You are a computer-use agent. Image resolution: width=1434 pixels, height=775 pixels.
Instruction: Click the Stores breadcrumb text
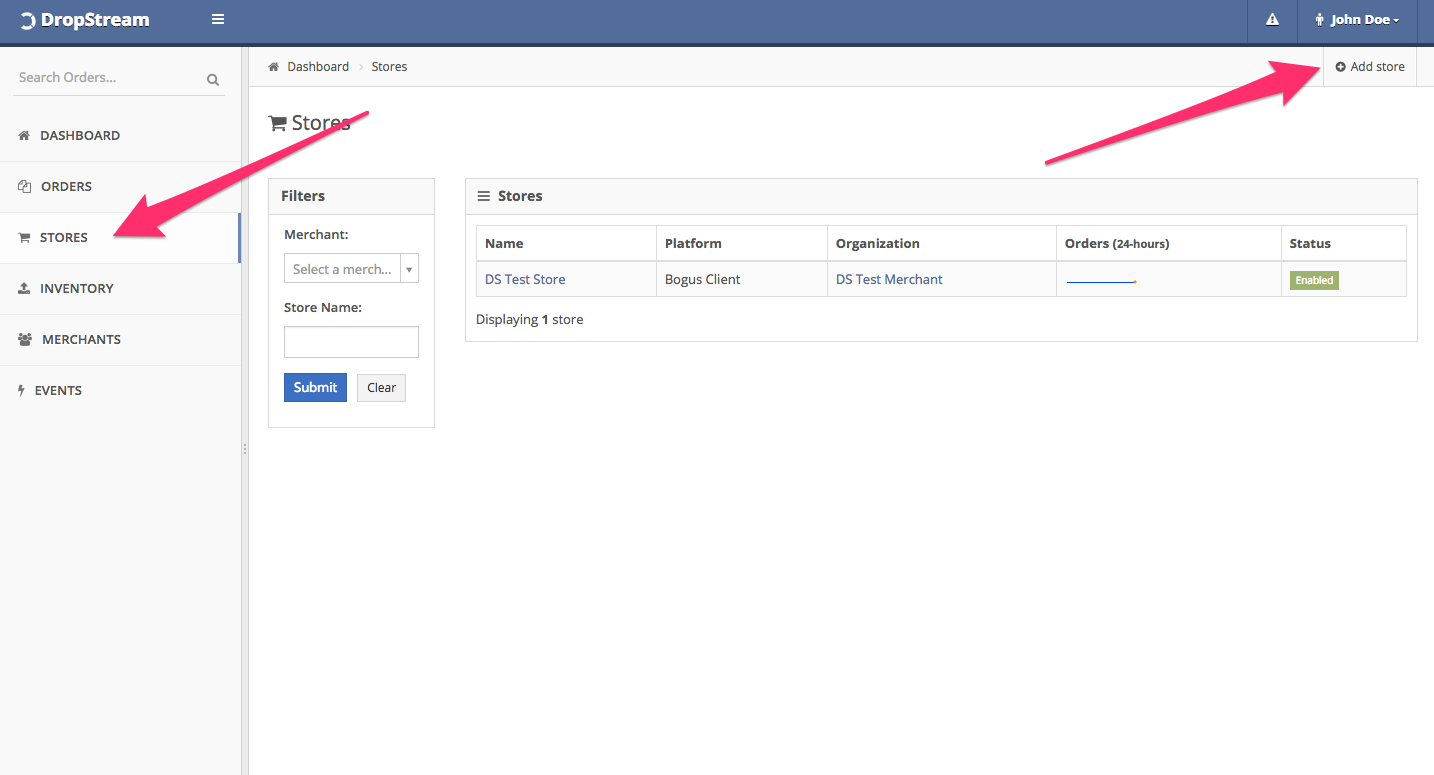coord(389,67)
